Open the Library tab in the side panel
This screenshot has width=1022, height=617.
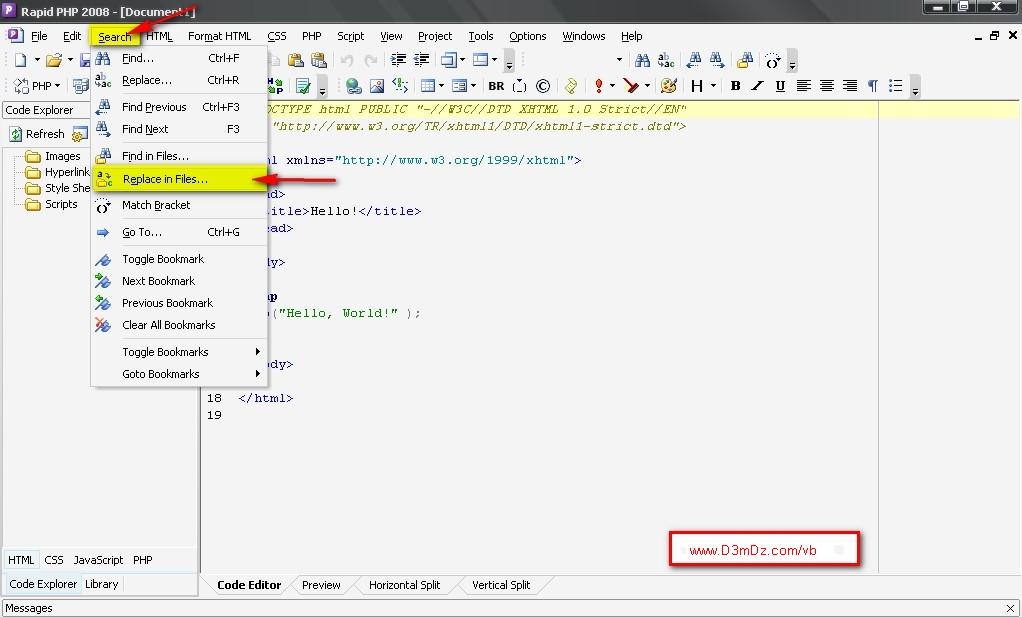(x=102, y=584)
